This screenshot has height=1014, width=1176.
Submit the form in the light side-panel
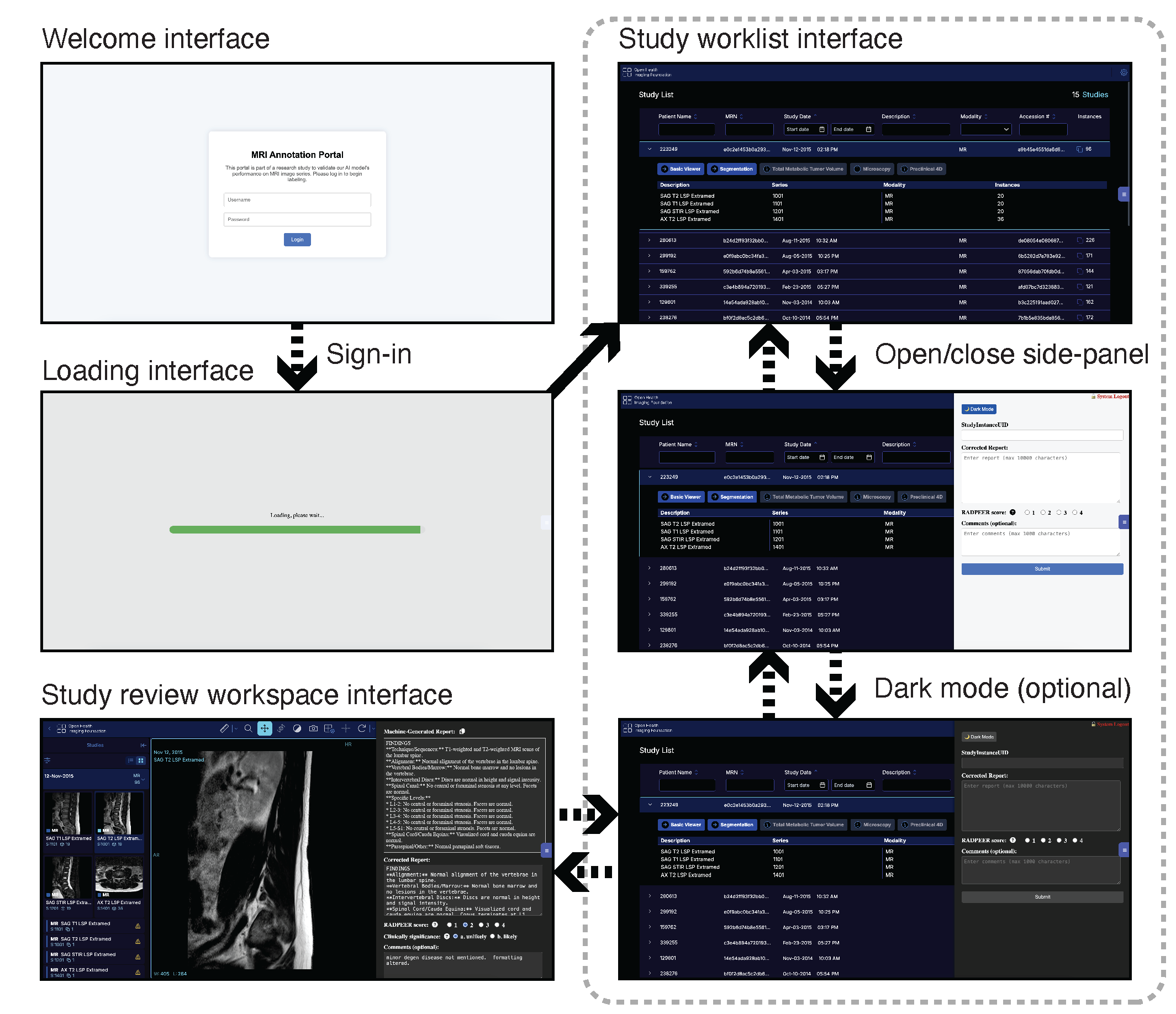pyautogui.click(x=1042, y=568)
